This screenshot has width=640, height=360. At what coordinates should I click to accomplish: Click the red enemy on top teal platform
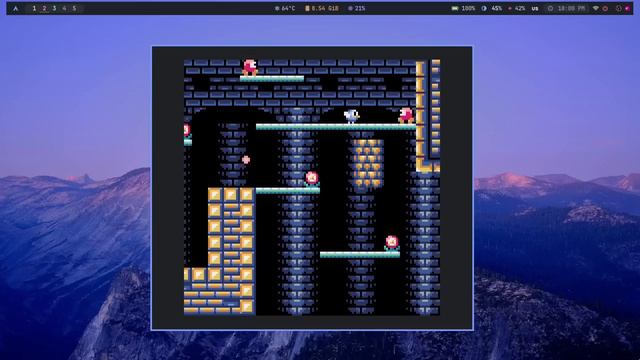[x=250, y=68]
